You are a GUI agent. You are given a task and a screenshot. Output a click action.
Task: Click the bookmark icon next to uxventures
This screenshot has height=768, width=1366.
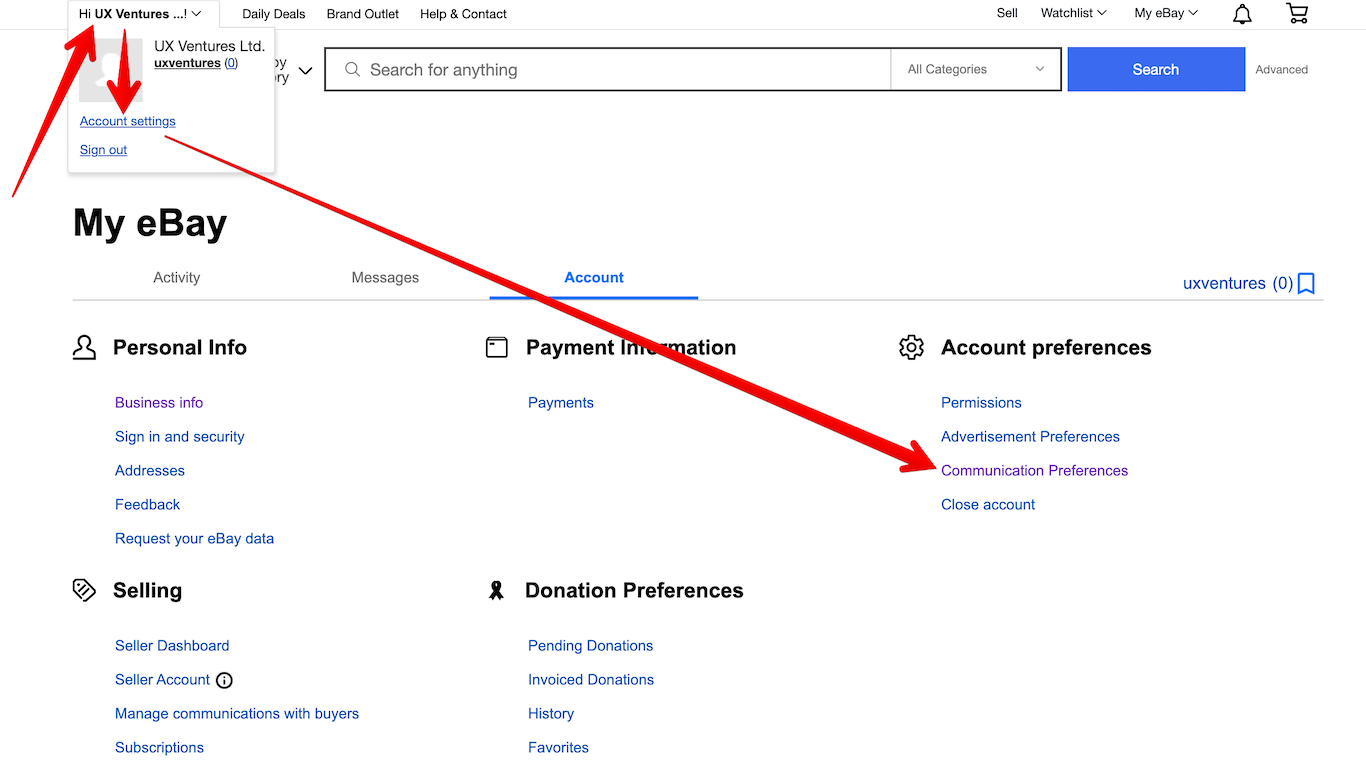pyautogui.click(x=1306, y=284)
